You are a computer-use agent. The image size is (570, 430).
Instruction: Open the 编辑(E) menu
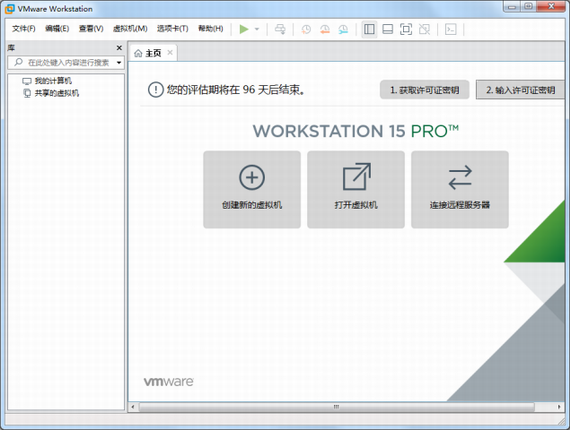[57, 29]
